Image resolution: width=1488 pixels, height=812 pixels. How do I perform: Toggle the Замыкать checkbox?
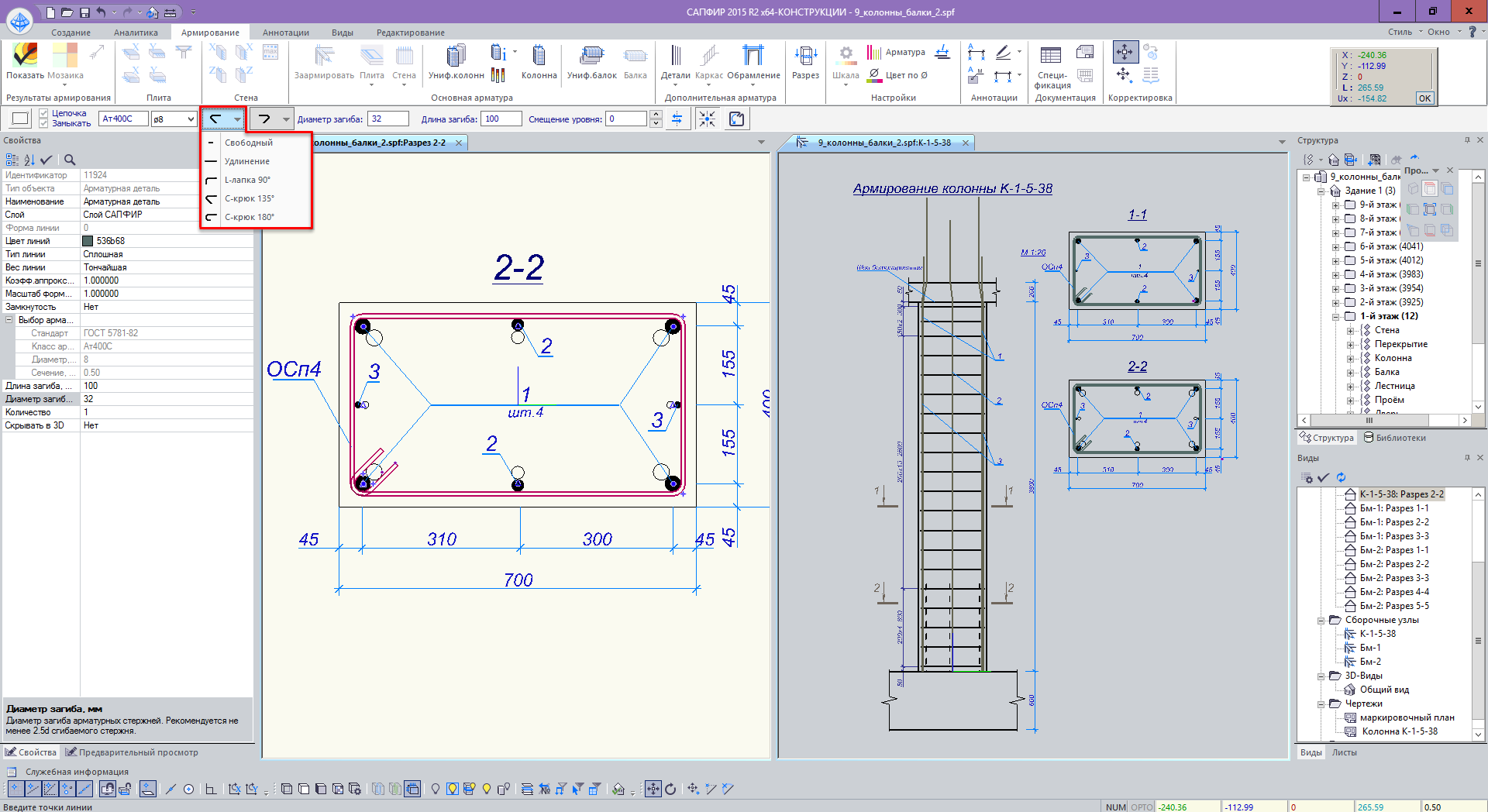44,124
